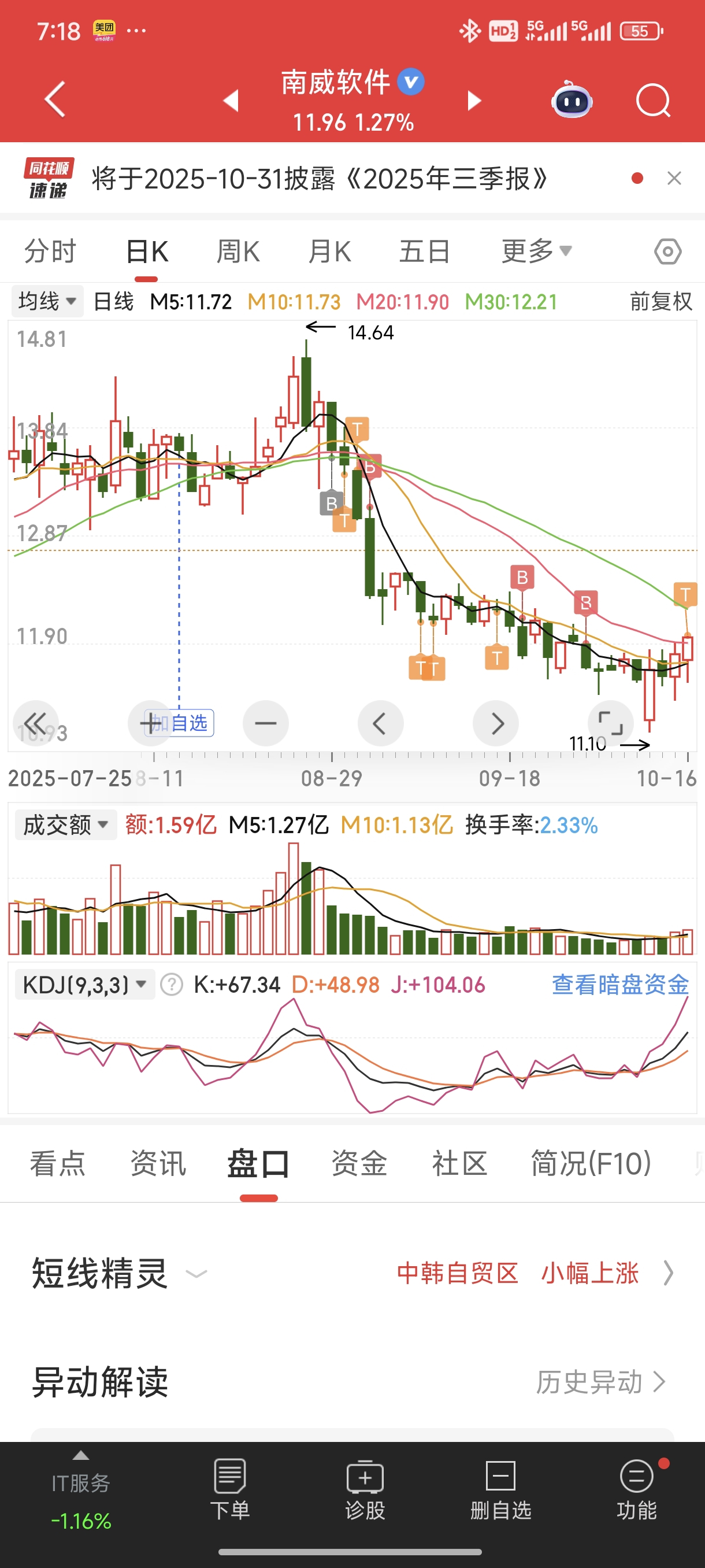Viewport: 705px width, 1568px height.
Task: Dismiss the 同花顺速递 notice banner
Action: [x=674, y=178]
